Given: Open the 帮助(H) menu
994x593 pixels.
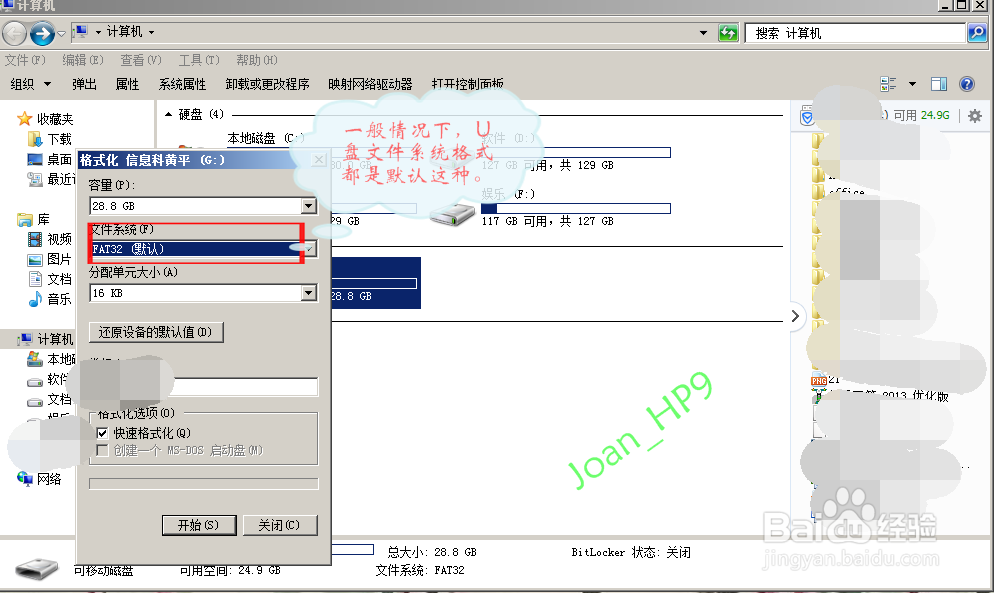Looking at the screenshot, I should (x=257, y=60).
